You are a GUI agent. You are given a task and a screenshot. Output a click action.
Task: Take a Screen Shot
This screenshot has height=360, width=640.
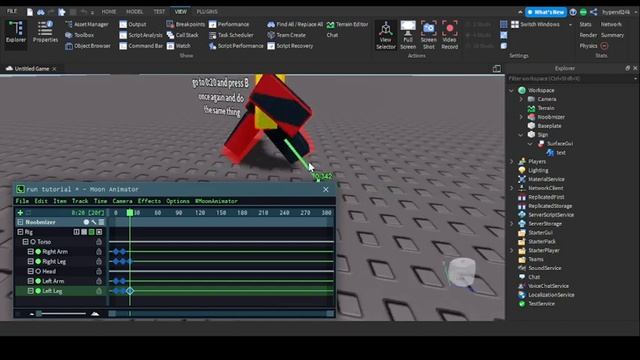click(429, 35)
